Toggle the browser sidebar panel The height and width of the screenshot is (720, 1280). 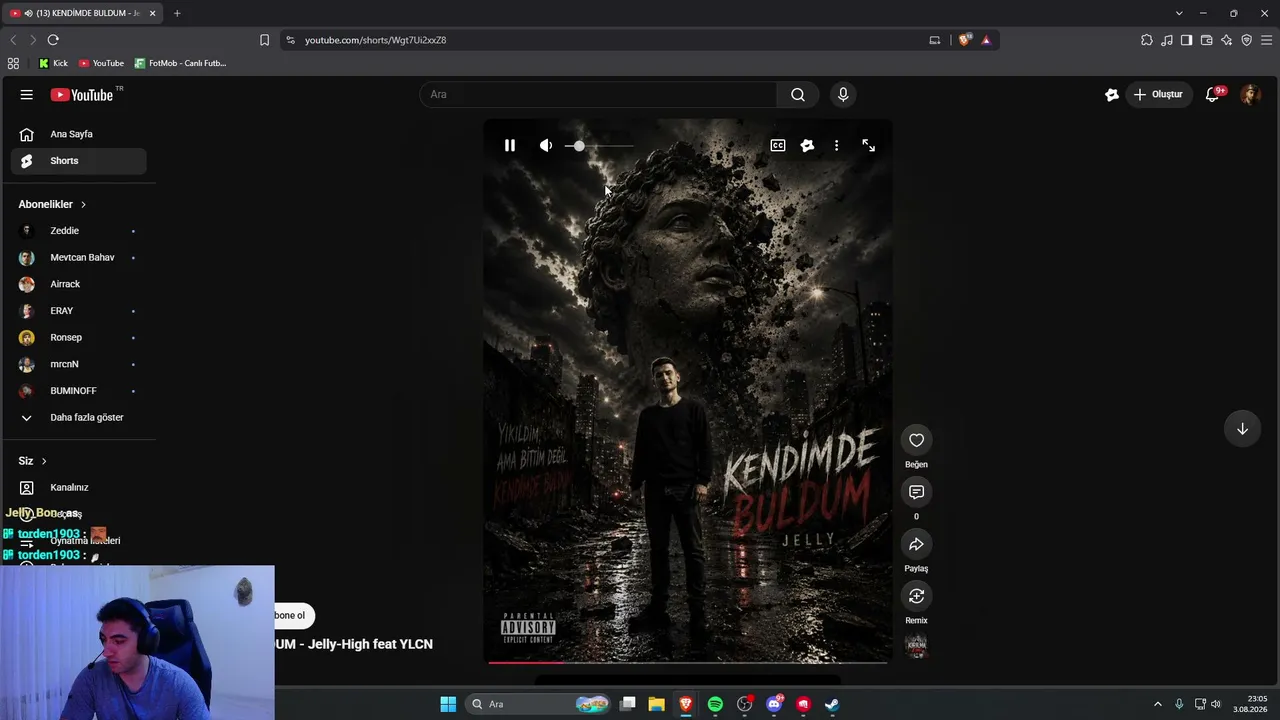click(1186, 40)
